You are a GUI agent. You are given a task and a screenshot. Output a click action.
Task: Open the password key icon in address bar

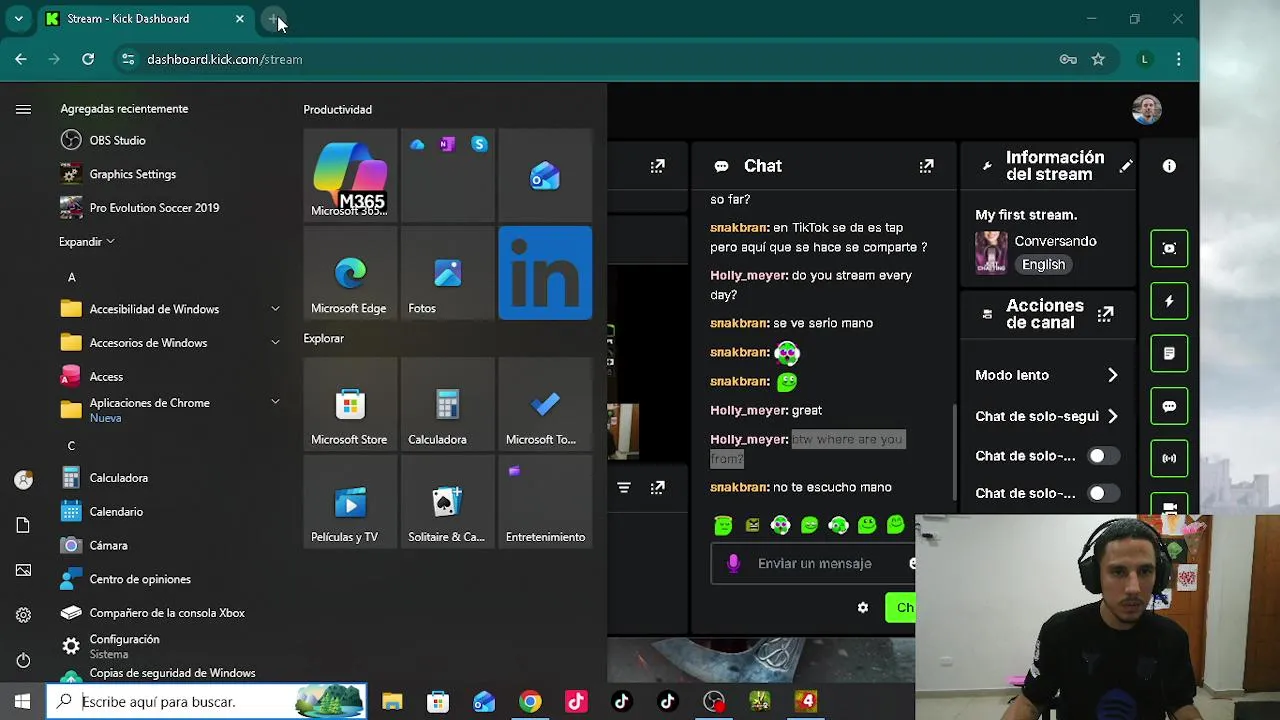(1068, 59)
